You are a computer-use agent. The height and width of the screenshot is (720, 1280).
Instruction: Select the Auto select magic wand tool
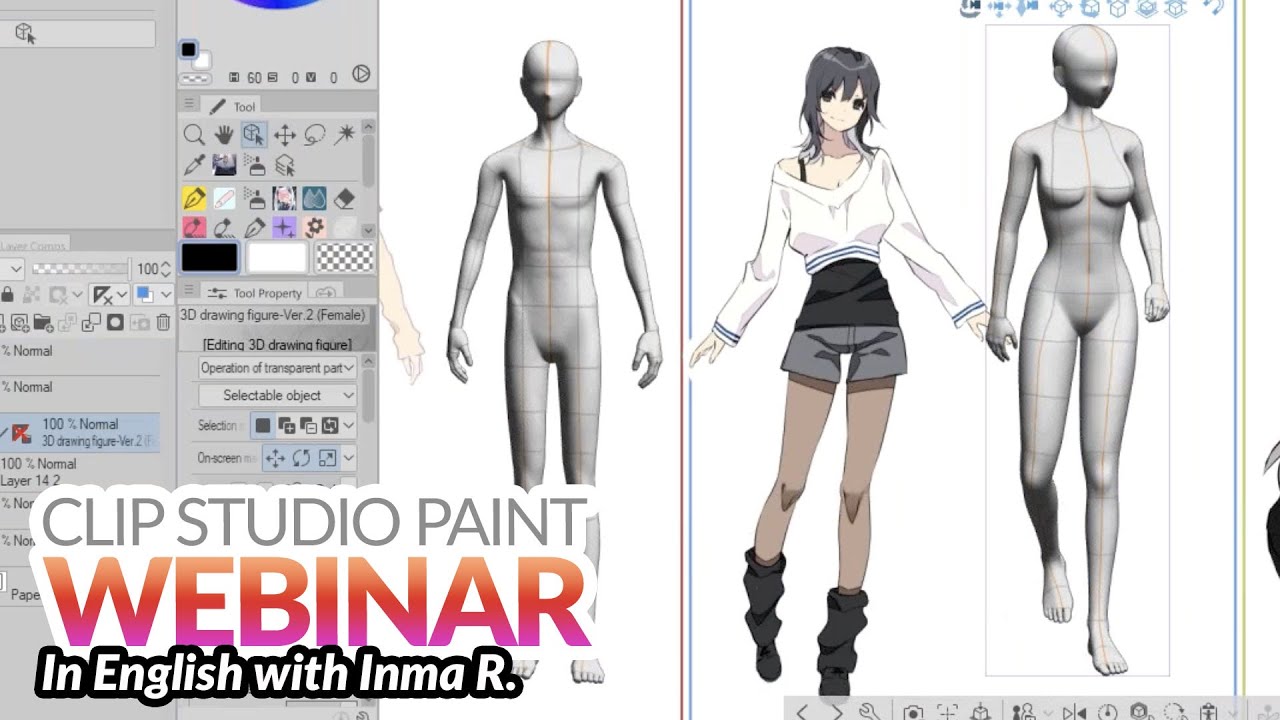[345, 134]
